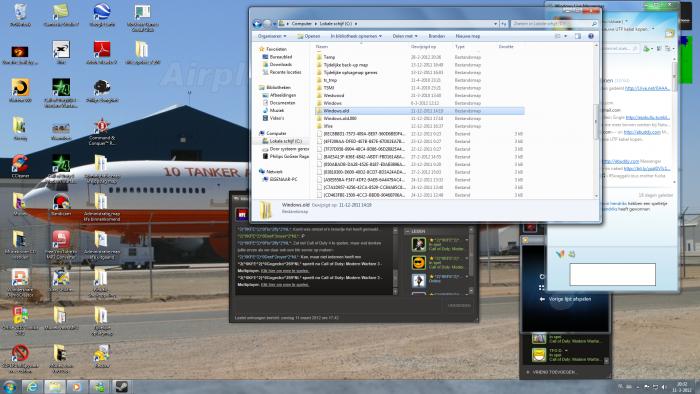This screenshot has width=700, height=394.
Task: Open Steam from the taskbar
Action: (x=121, y=386)
